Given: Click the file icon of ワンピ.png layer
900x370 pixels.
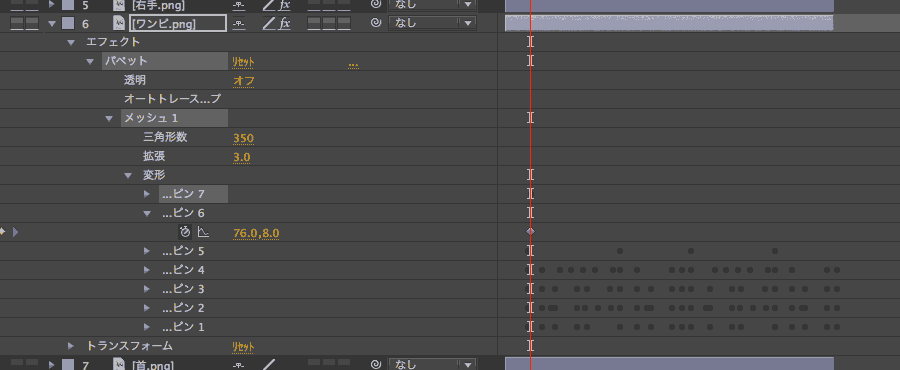Looking at the screenshot, I should (119, 23).
